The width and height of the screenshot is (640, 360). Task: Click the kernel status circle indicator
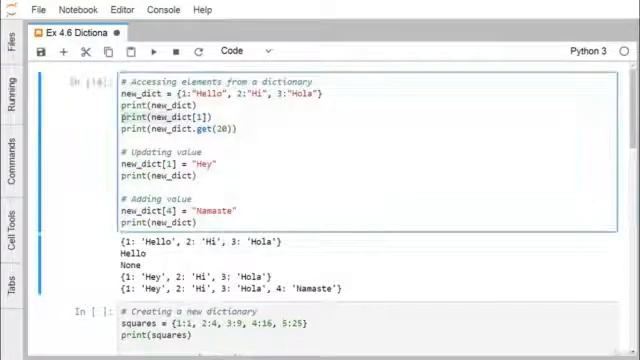[624, 51]
